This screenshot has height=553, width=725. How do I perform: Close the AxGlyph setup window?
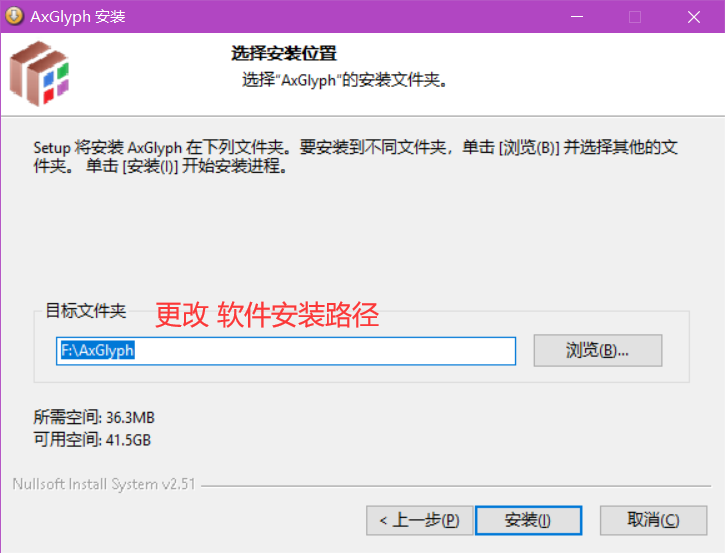pyautogui.click(x=694, y=17)
